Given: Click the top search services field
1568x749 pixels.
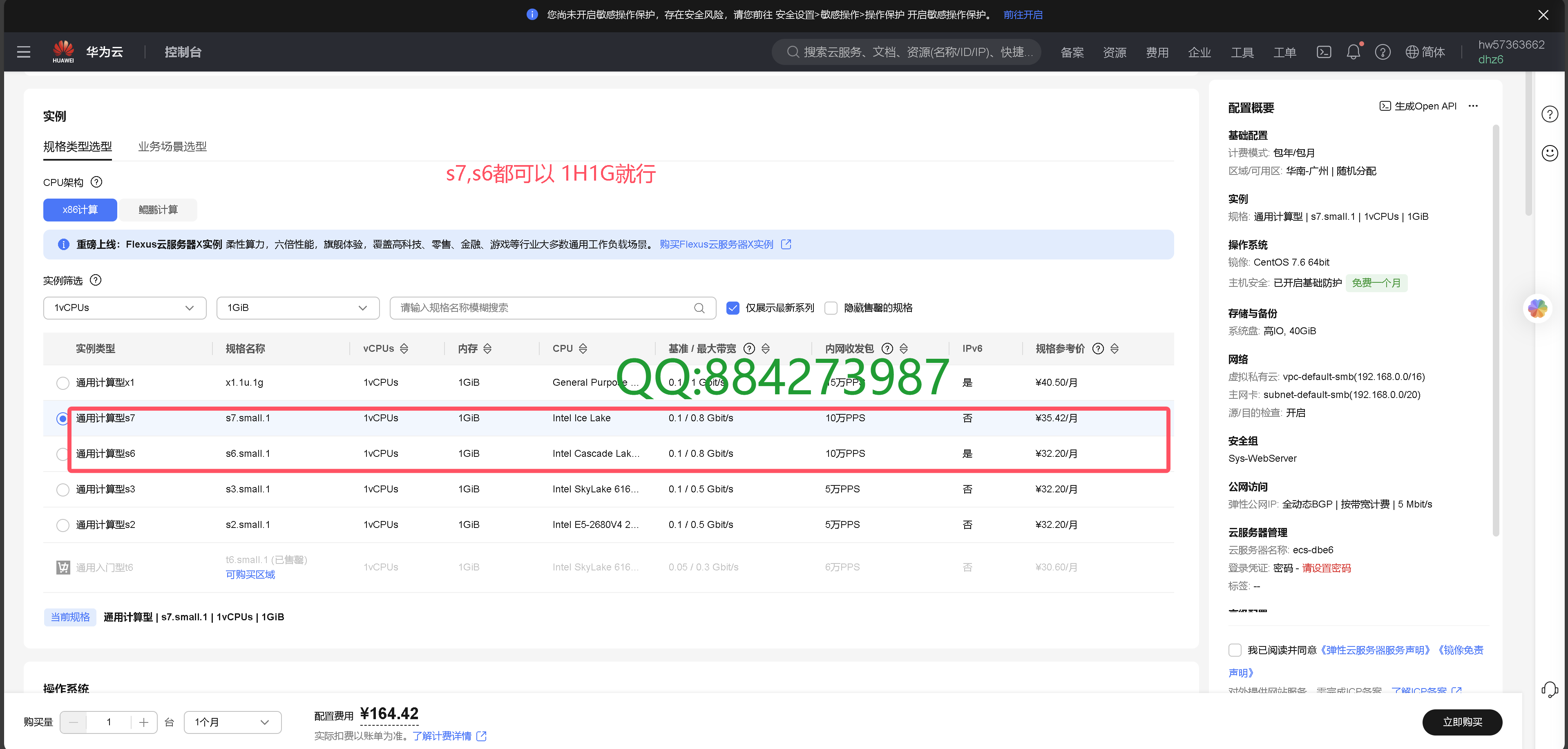Looking at the screenshot, I should coord(906,52).
